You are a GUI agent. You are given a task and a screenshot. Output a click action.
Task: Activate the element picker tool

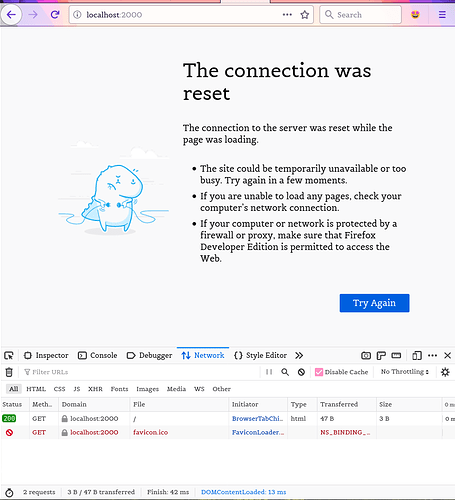[x=9, y=356]
